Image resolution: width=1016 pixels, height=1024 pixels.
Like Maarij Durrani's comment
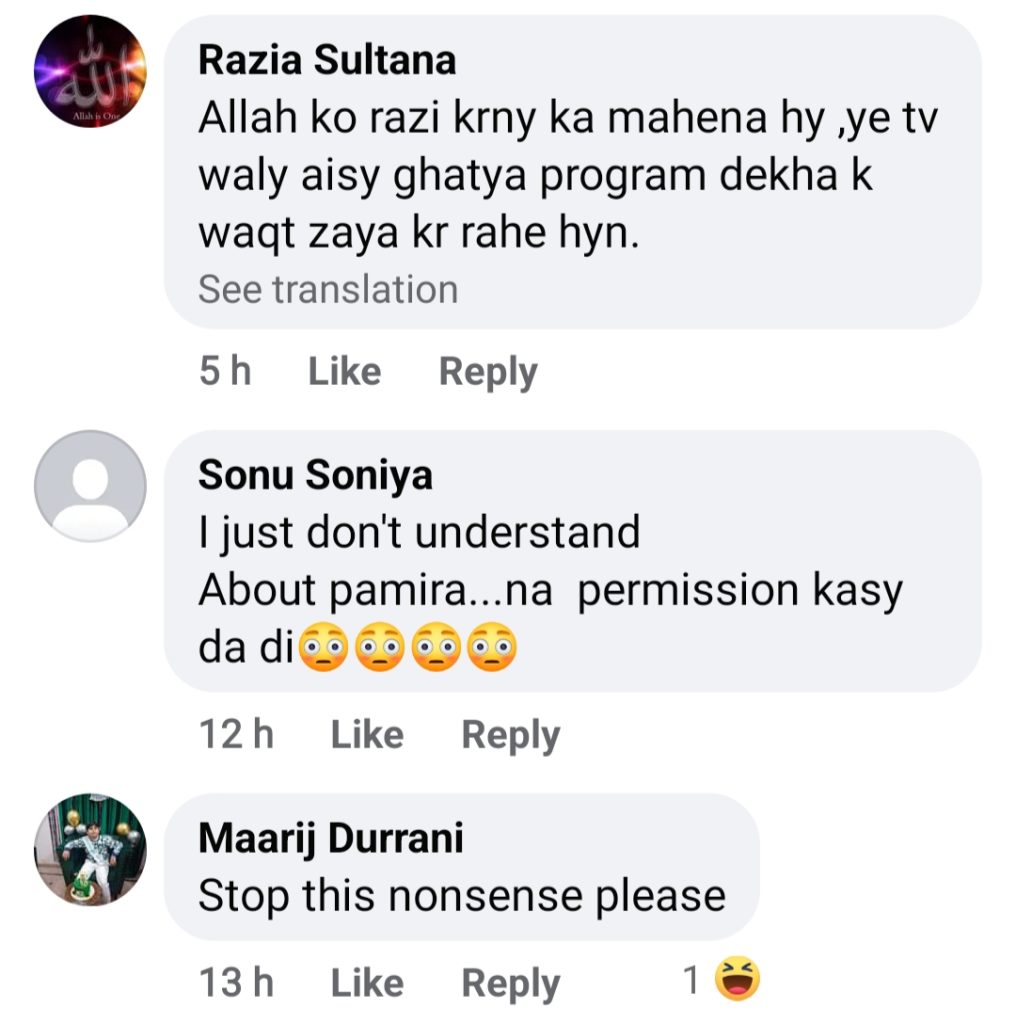click(366, 983)
